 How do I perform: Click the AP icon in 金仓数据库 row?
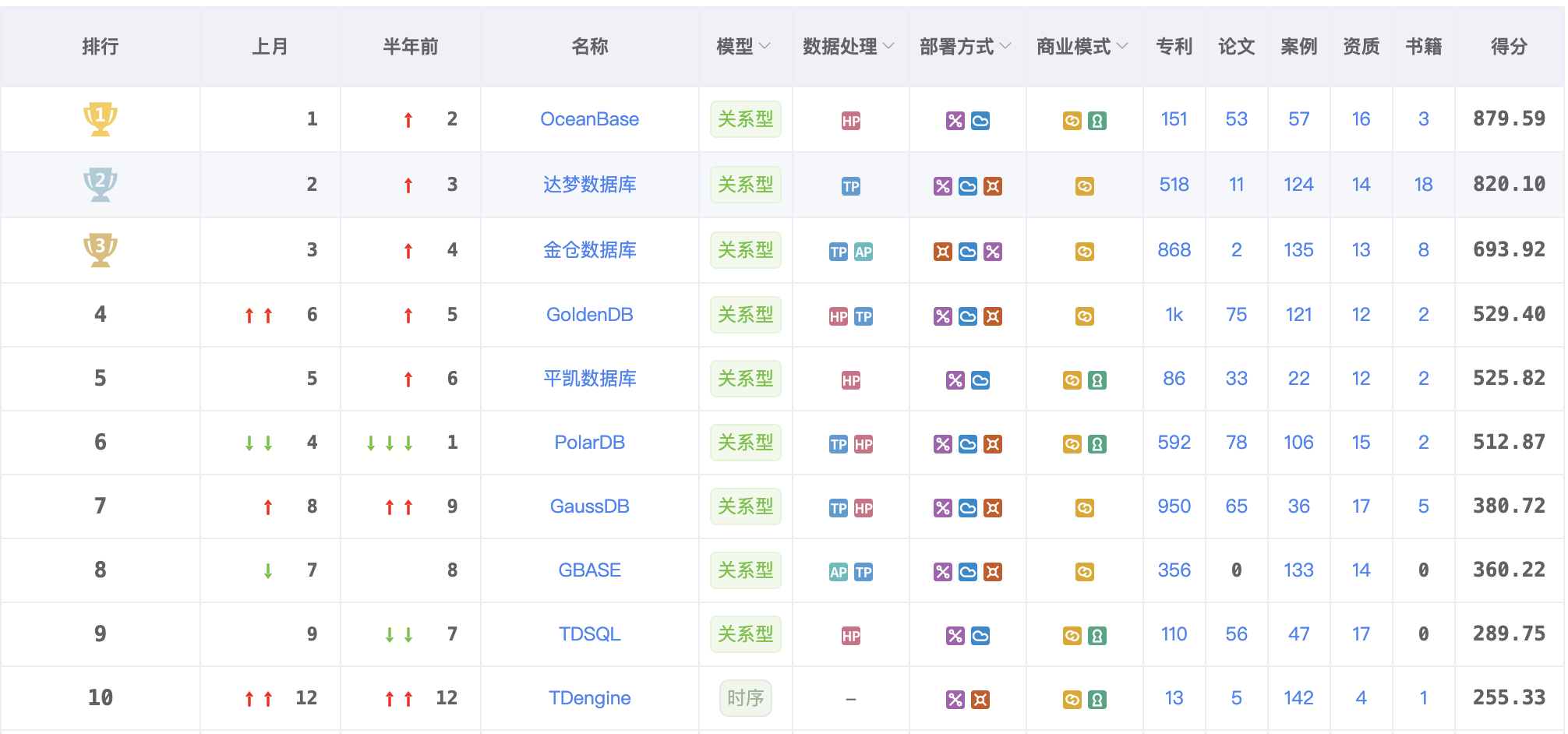(x=863, y=252)
